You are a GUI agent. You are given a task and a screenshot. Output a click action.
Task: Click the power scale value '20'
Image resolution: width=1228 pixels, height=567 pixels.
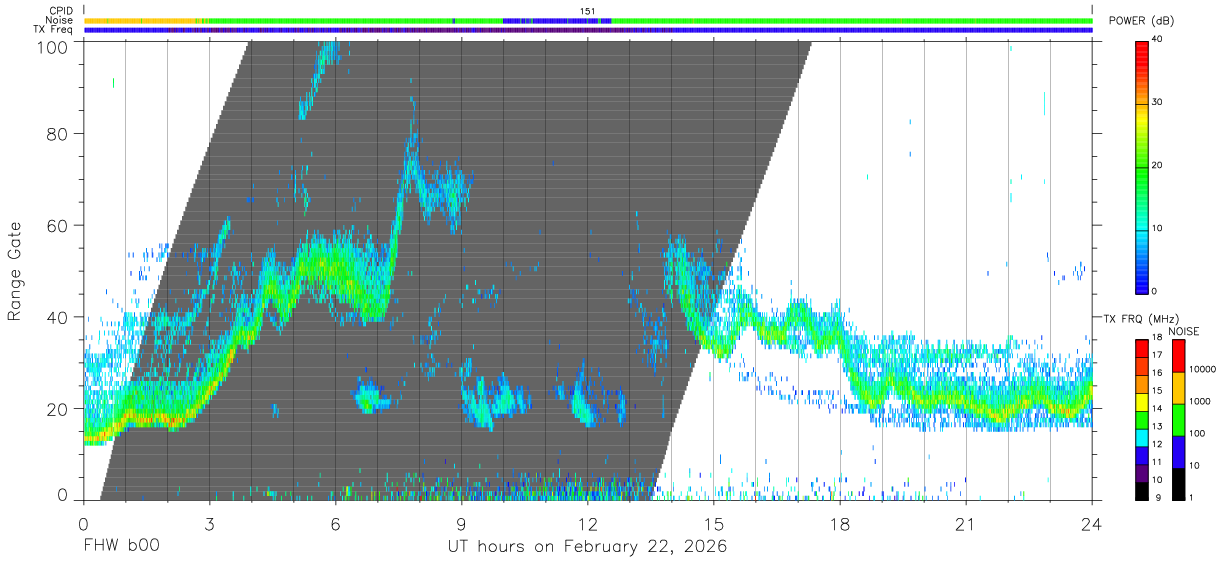1156,166
